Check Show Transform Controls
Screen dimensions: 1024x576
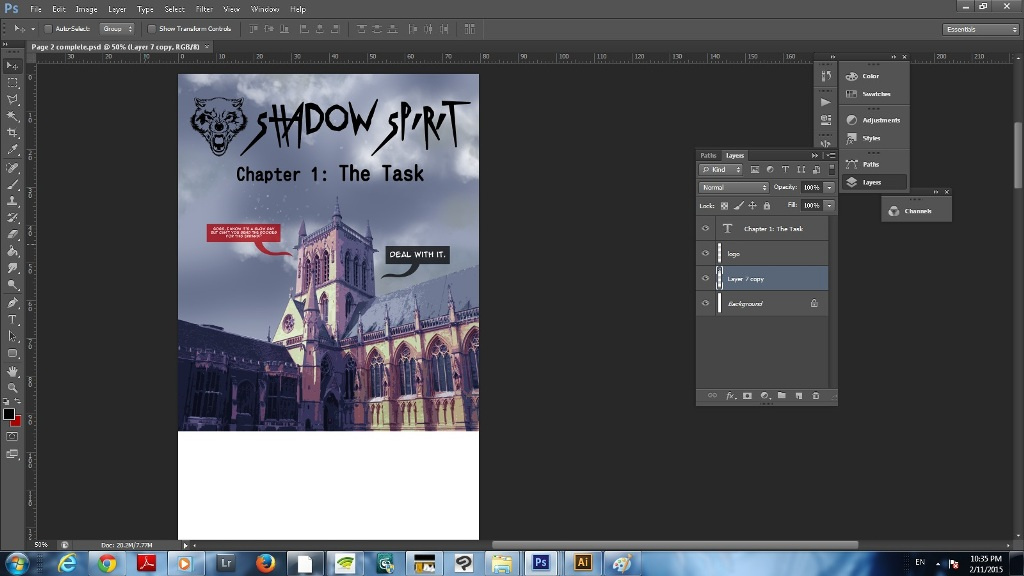pos(152,29)
